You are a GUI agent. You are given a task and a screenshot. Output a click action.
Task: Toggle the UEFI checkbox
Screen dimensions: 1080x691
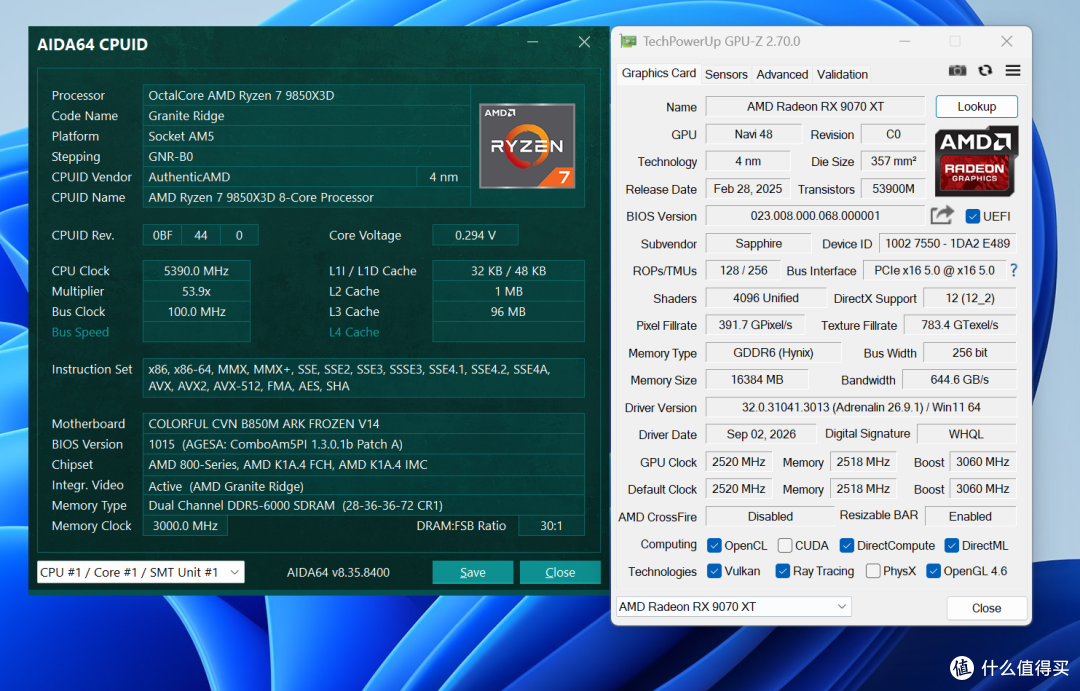[973, 216]
